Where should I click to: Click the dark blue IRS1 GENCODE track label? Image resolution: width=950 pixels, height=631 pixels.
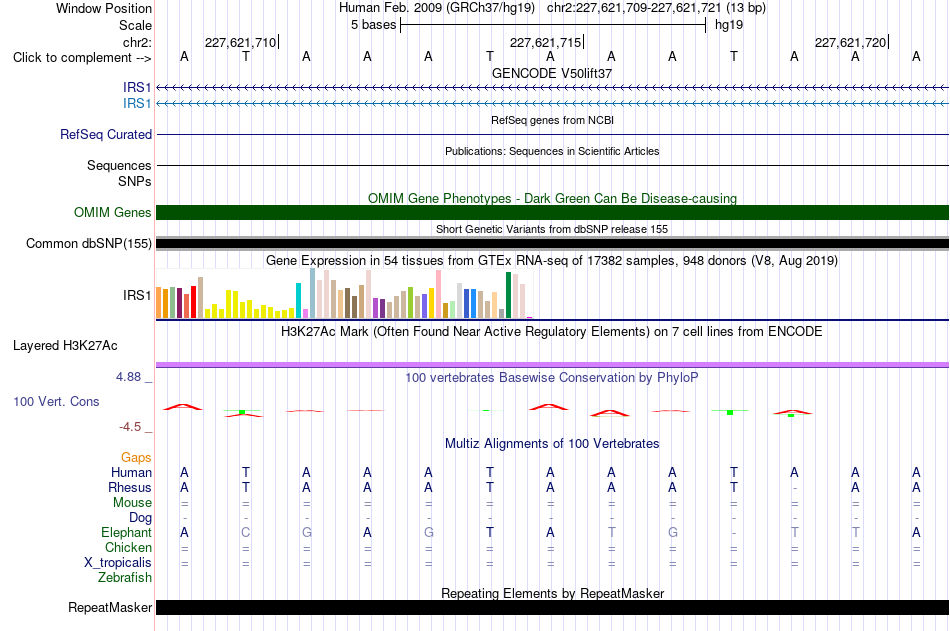pos(137,88)
